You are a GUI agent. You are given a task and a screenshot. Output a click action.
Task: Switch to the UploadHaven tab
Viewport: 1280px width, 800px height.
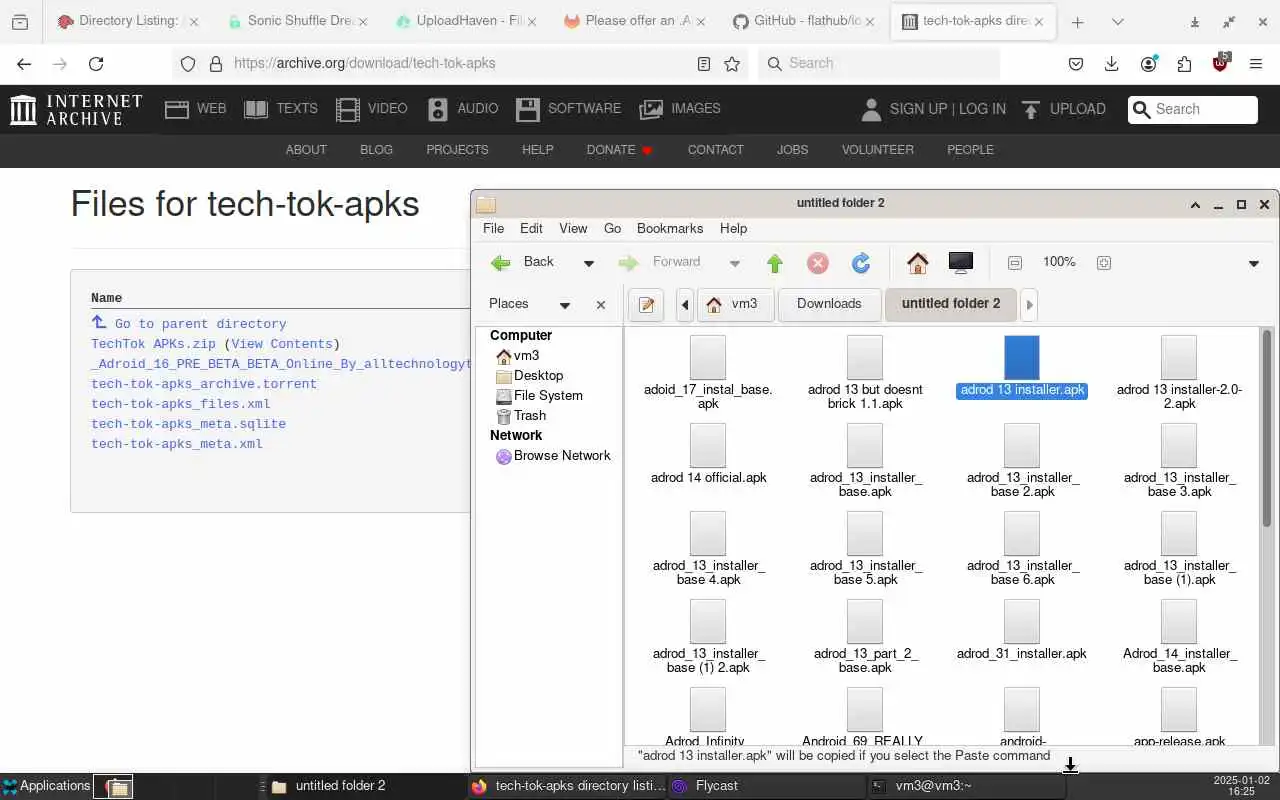click(466, 21)
